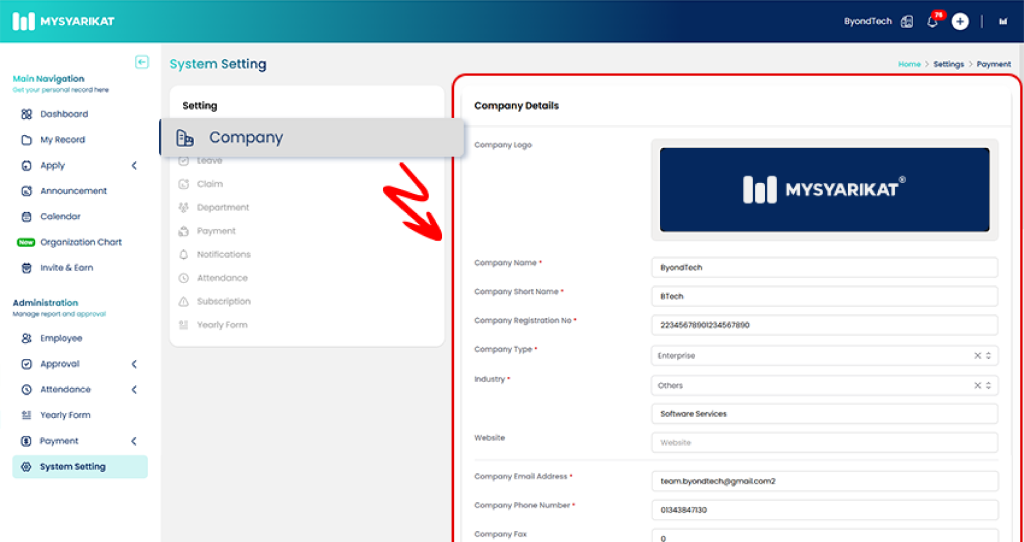Image resolution: width=1024 pixels, height=542 pixels.
Task: Click the Company Phone Number field
Action: coord(824,509)
